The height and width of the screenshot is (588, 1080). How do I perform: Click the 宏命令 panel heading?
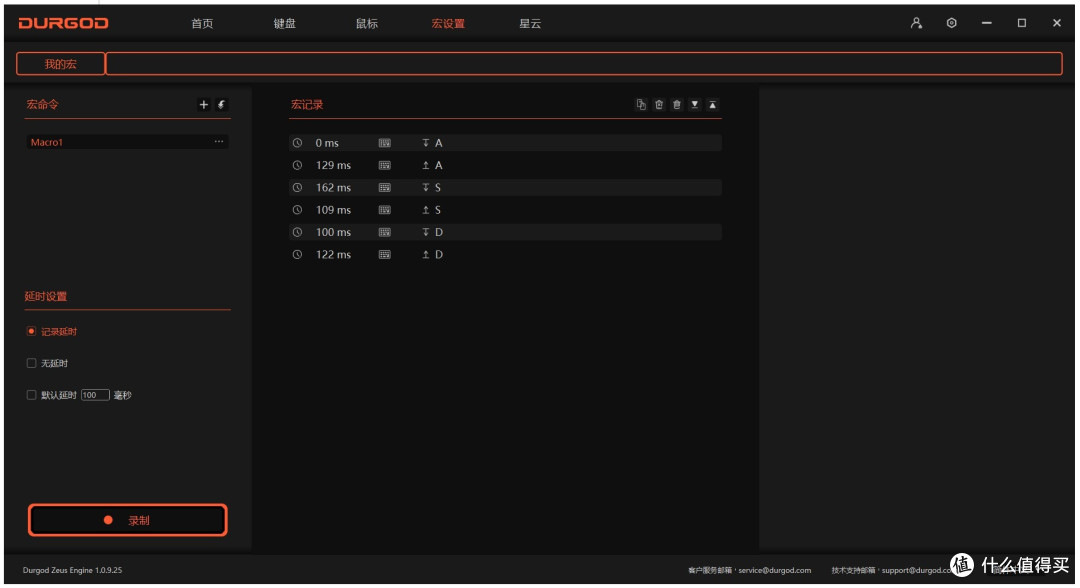point(42,104)
